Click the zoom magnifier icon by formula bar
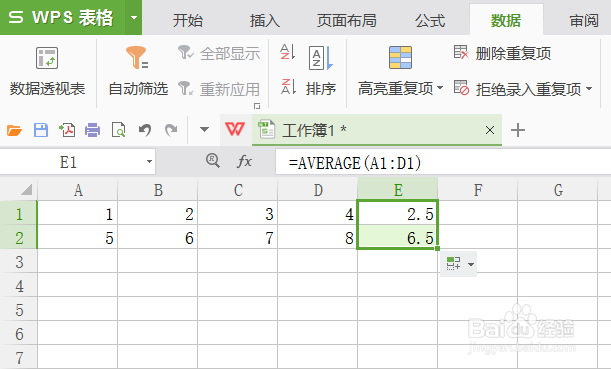Screen dimensions: 611x369 pyautogui.click(x=213, y=161)
